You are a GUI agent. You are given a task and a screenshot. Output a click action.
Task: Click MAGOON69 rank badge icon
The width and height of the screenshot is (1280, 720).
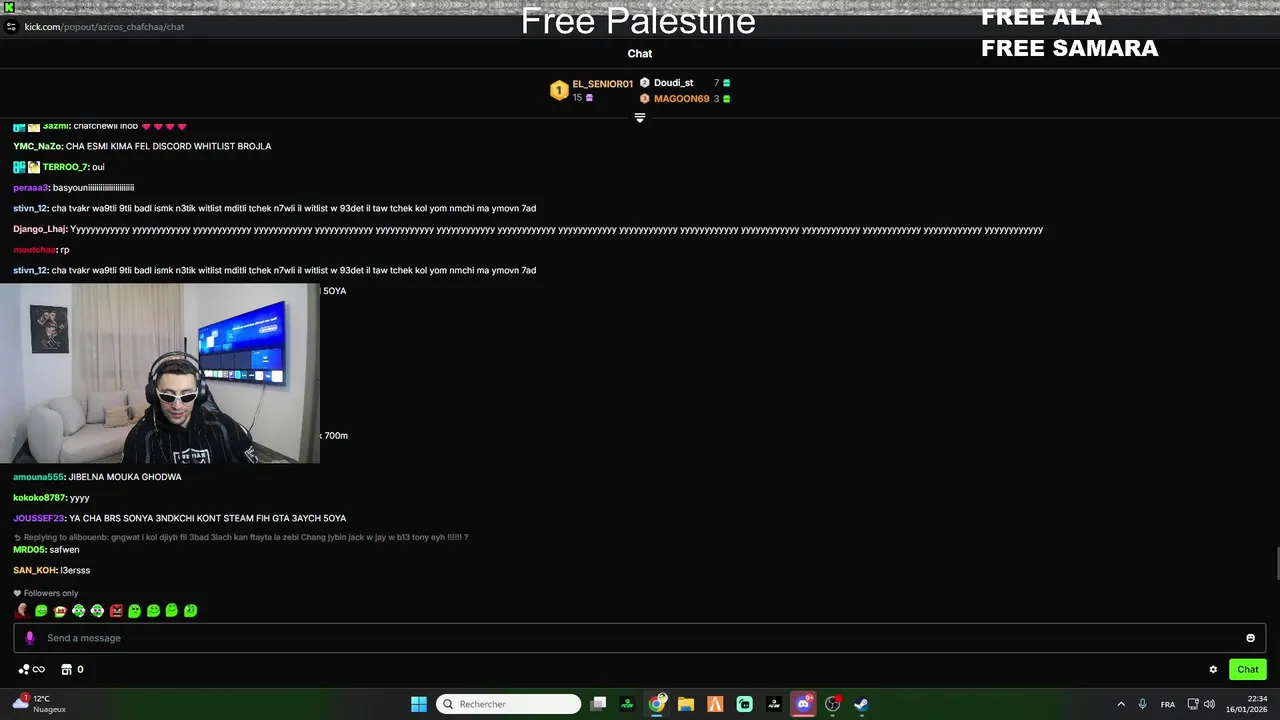click(x=645, y=99)
